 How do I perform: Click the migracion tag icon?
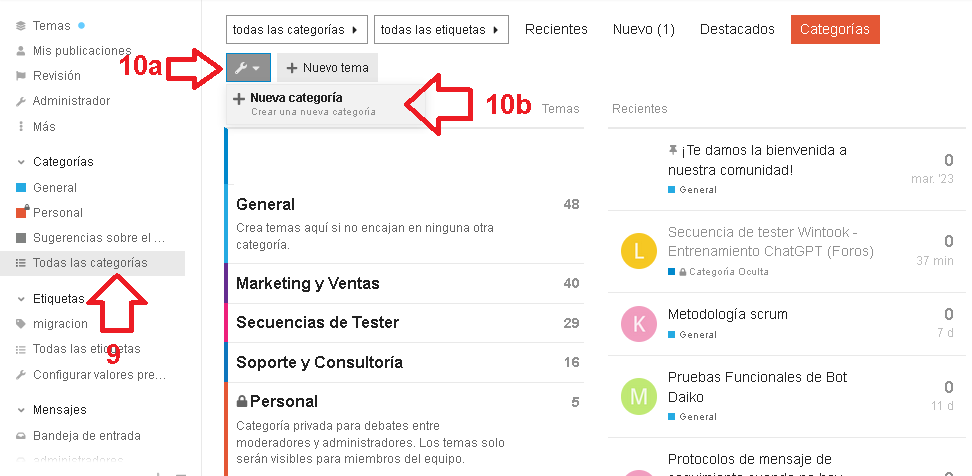(x=21, y=324)
